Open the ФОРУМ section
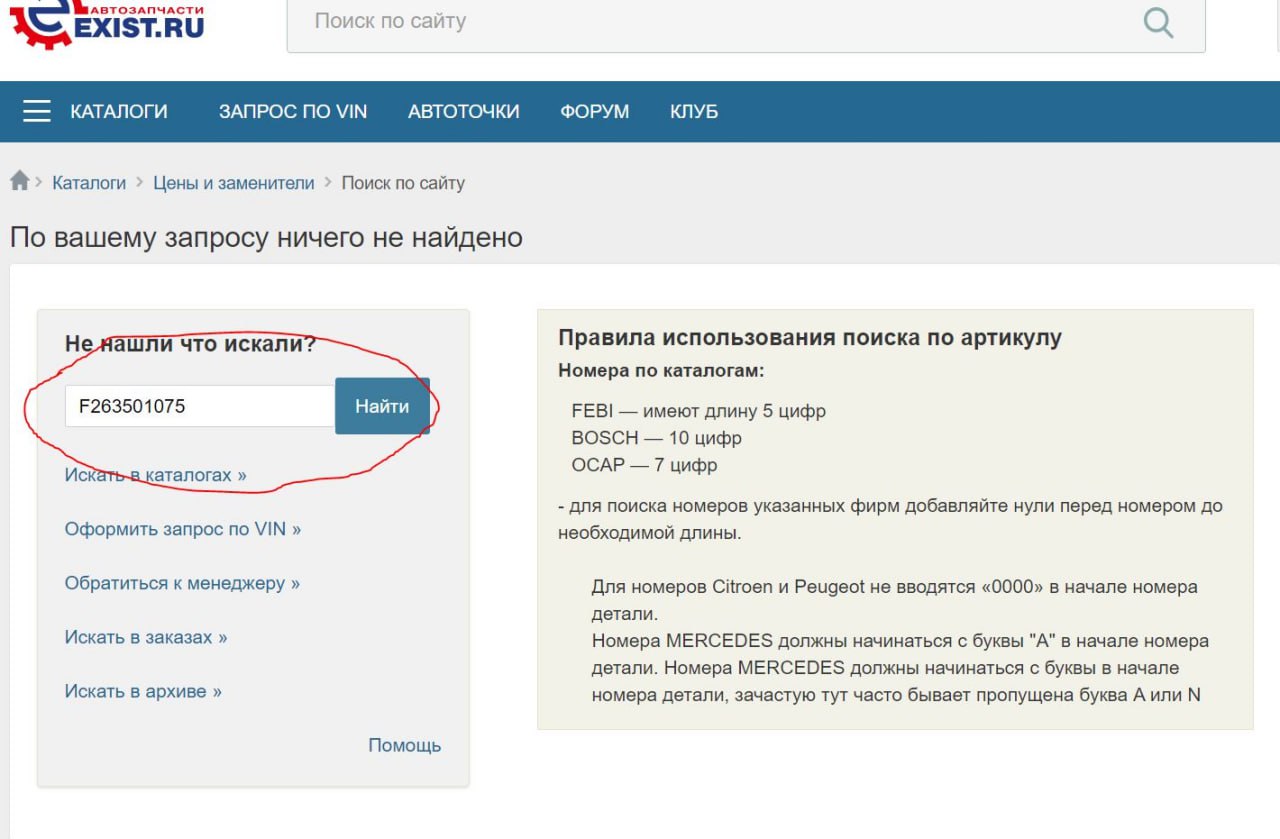Image resolution: width=1280 pixels, height=839 pixels. click(x=594, y=111)
